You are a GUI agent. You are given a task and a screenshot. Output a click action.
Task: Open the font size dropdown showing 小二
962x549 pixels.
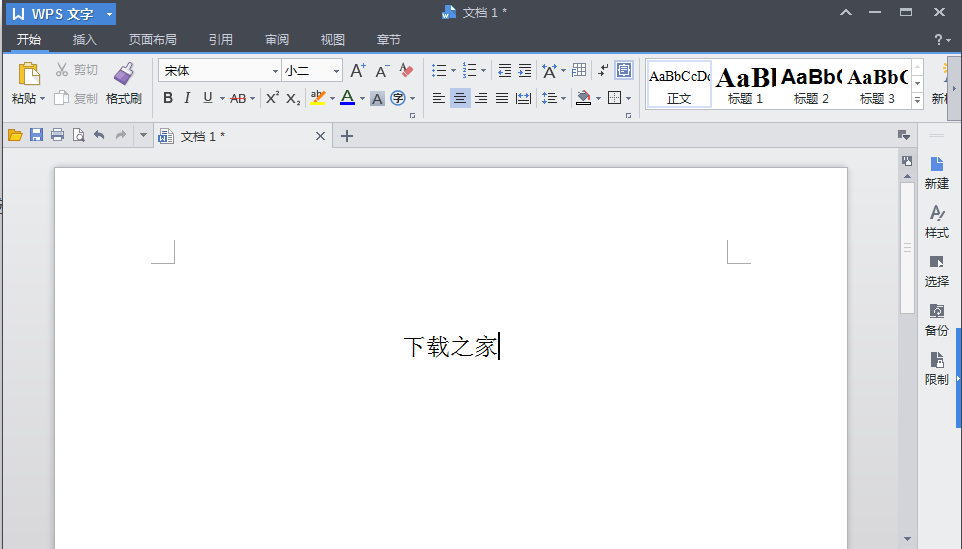(312, 71)
